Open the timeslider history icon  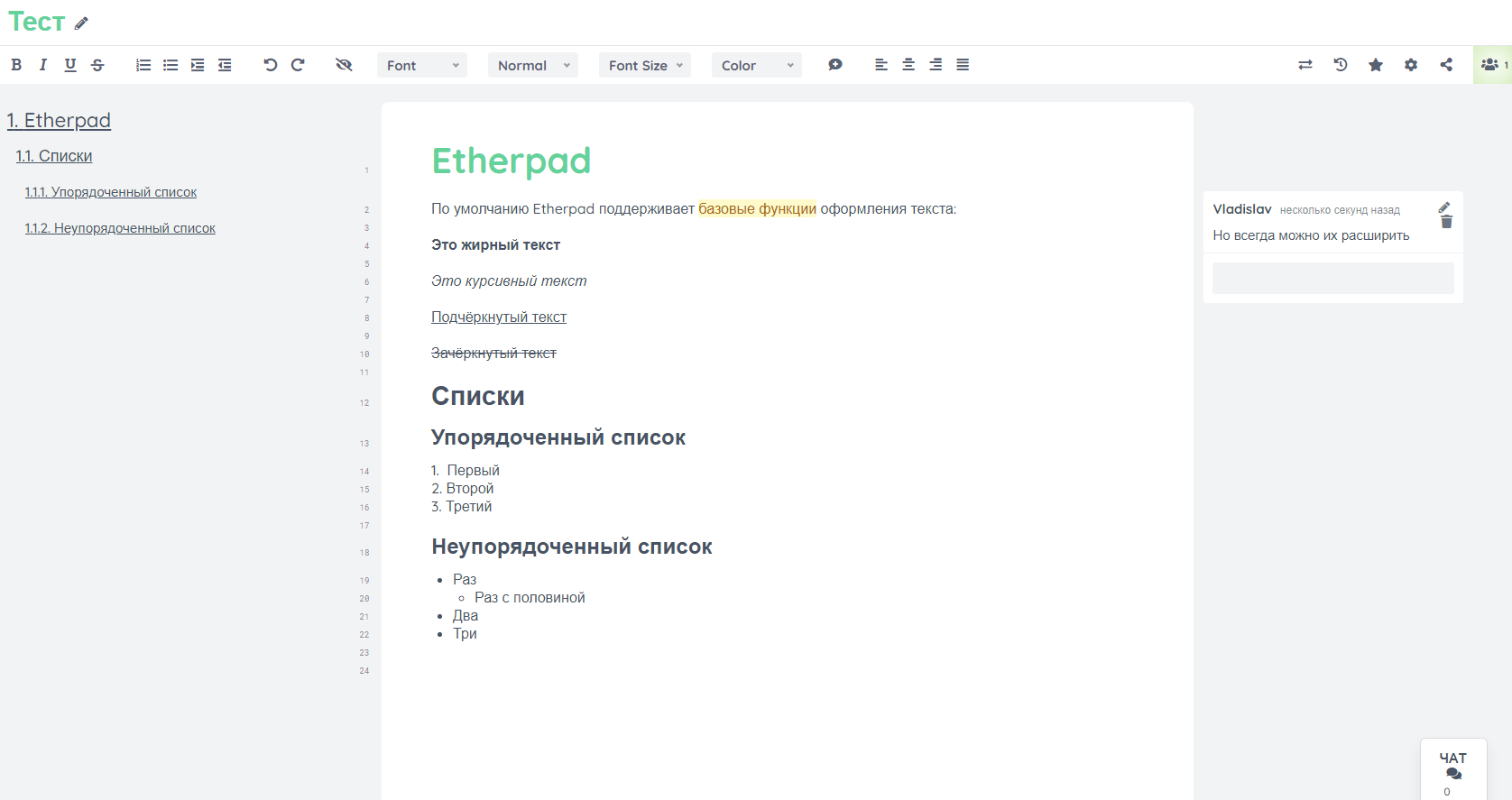click(x=1341, y=65)
